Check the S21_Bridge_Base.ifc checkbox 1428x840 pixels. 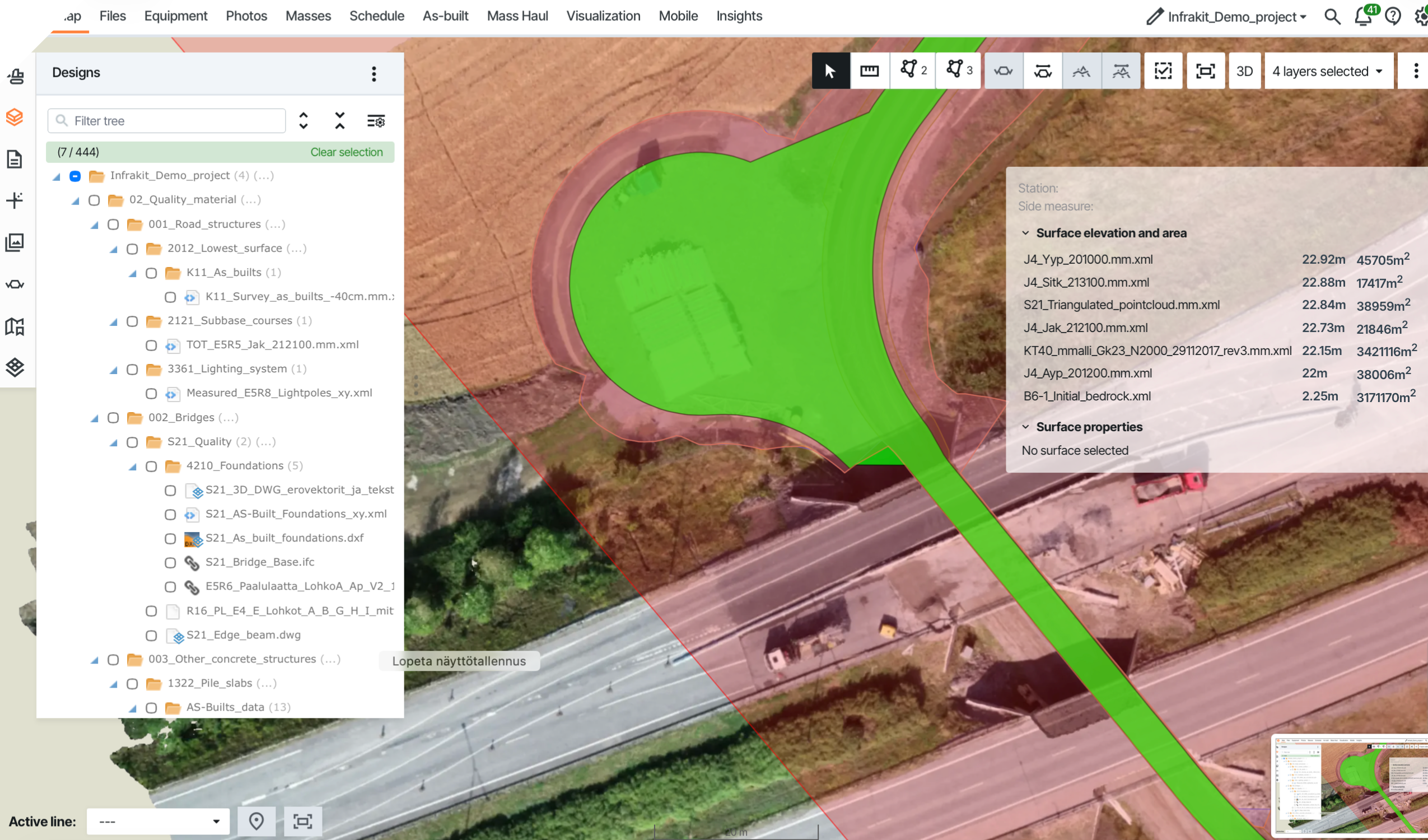pyautogui.click(x=170, y=562)
